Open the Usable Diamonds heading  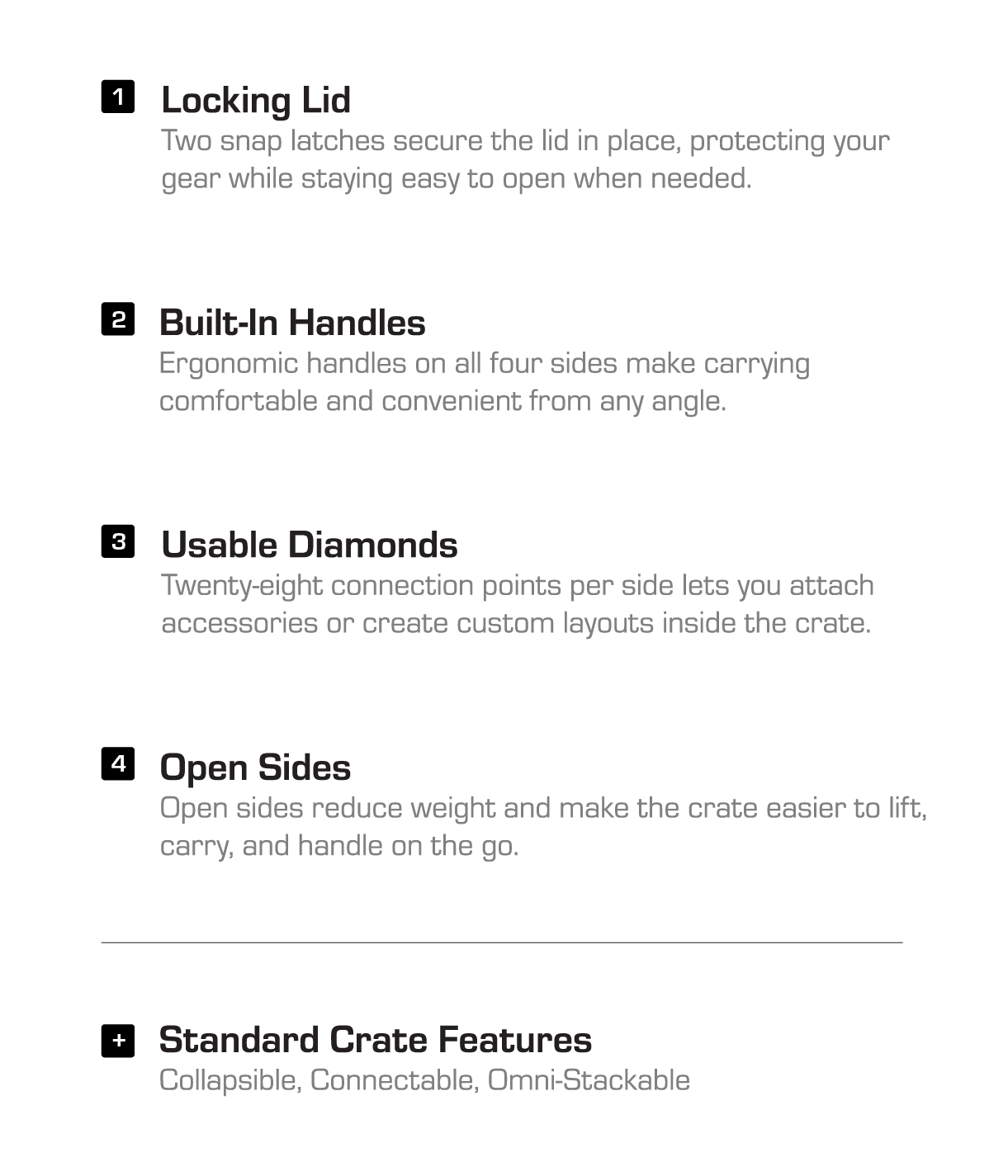[310, 545]
